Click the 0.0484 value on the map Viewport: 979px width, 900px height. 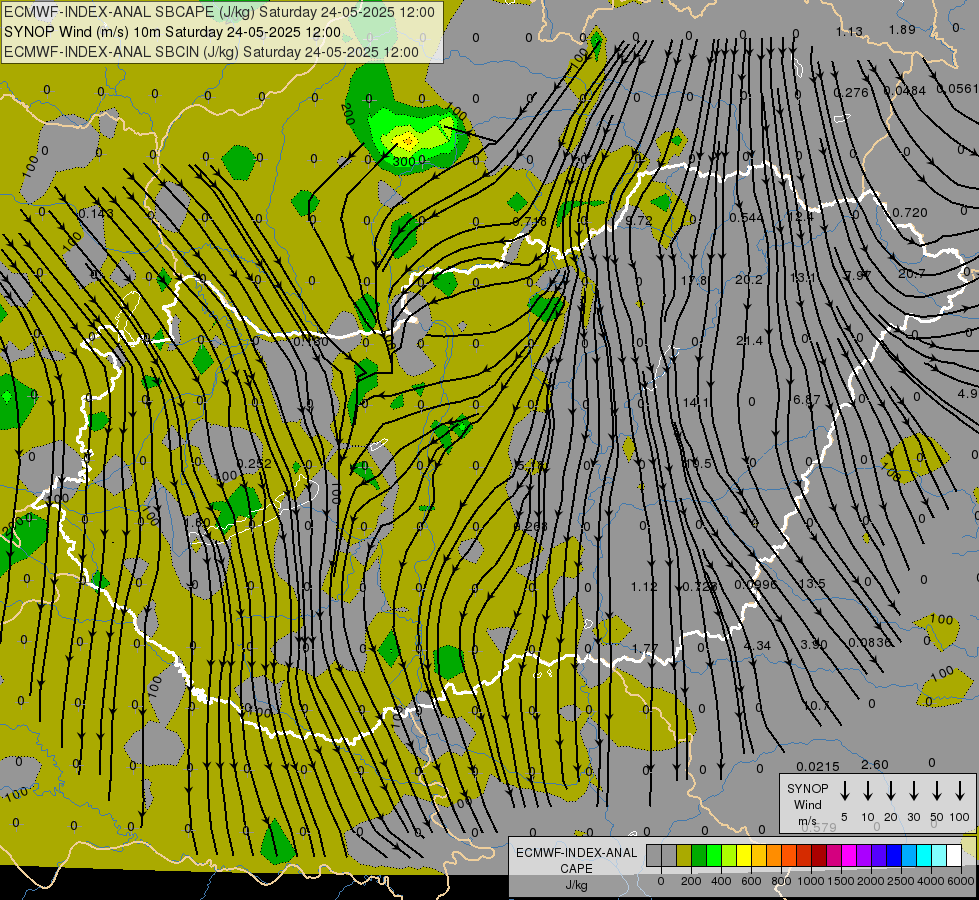tap(905, 91)
